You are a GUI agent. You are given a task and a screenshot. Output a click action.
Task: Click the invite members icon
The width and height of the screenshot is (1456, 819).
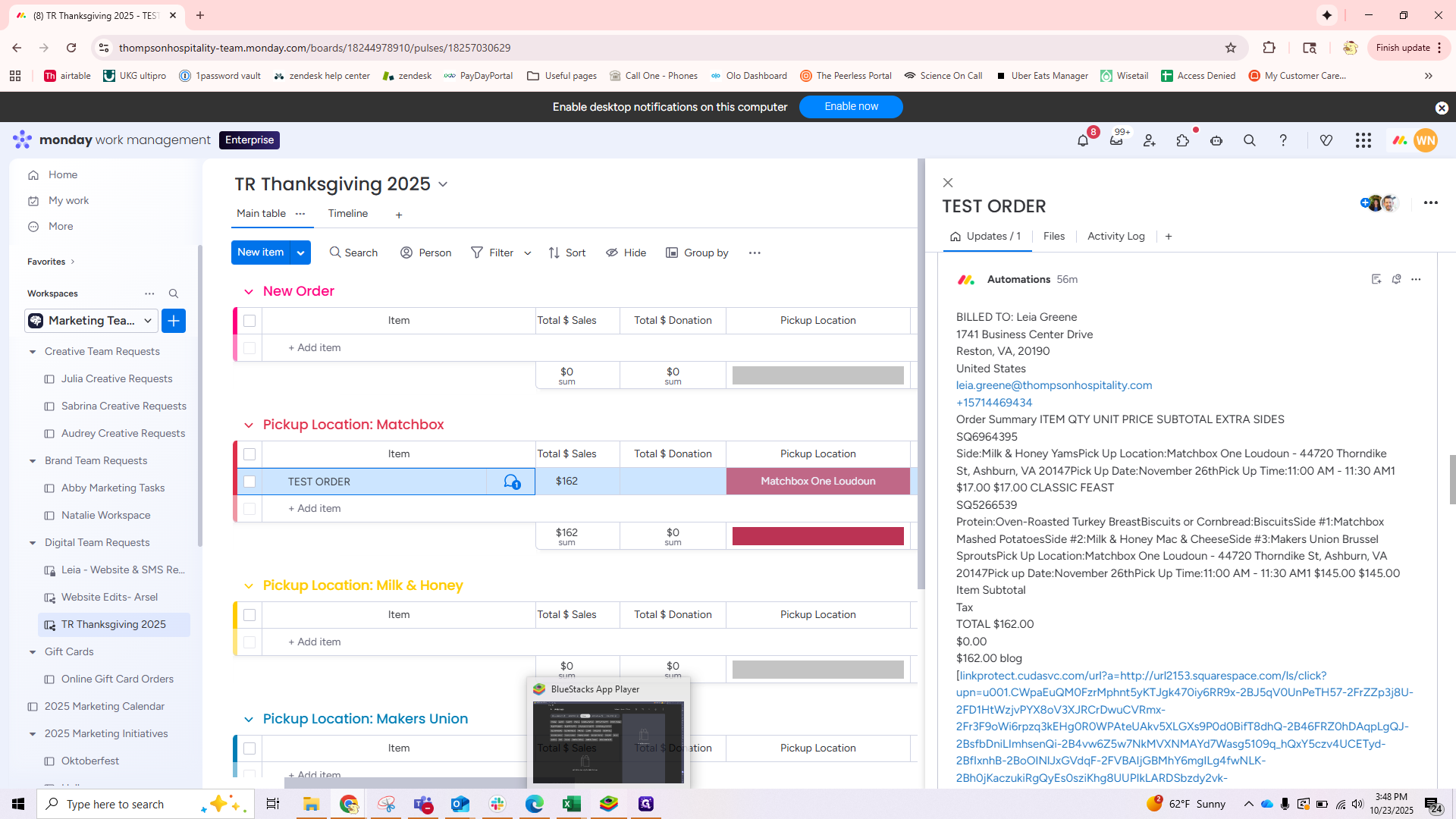pos(1150,140)
